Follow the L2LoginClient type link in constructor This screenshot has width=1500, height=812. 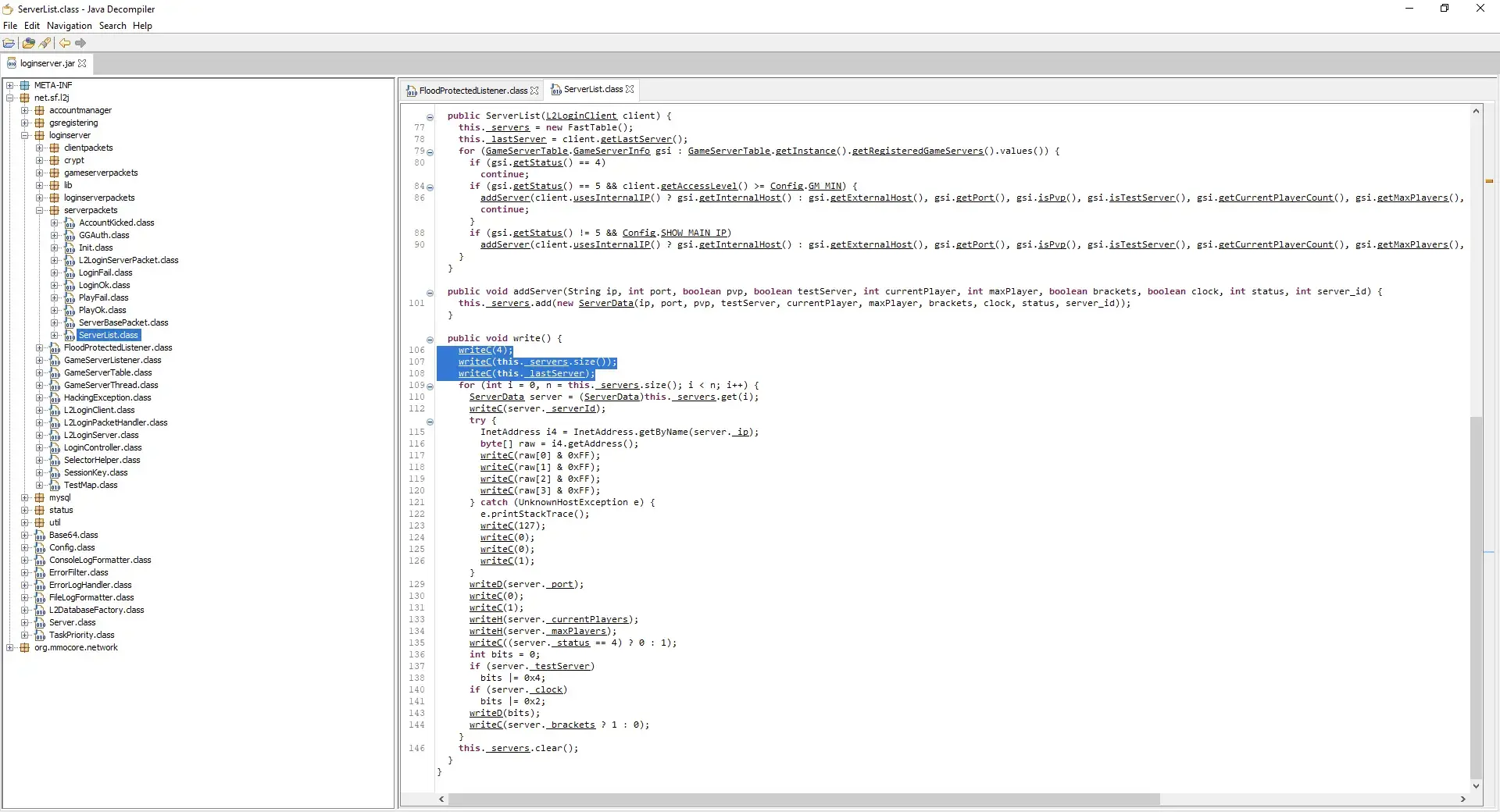coord(580,116)
